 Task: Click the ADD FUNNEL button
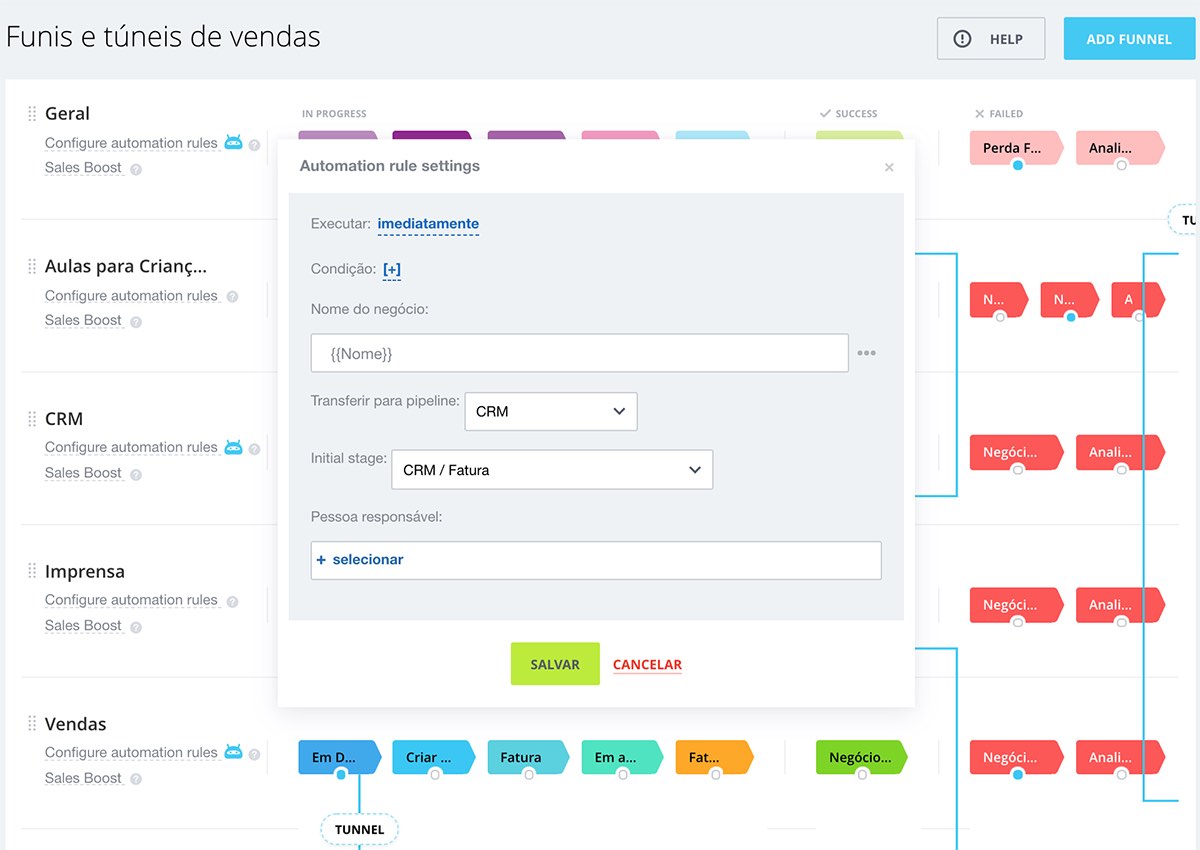pos(1129,39)
